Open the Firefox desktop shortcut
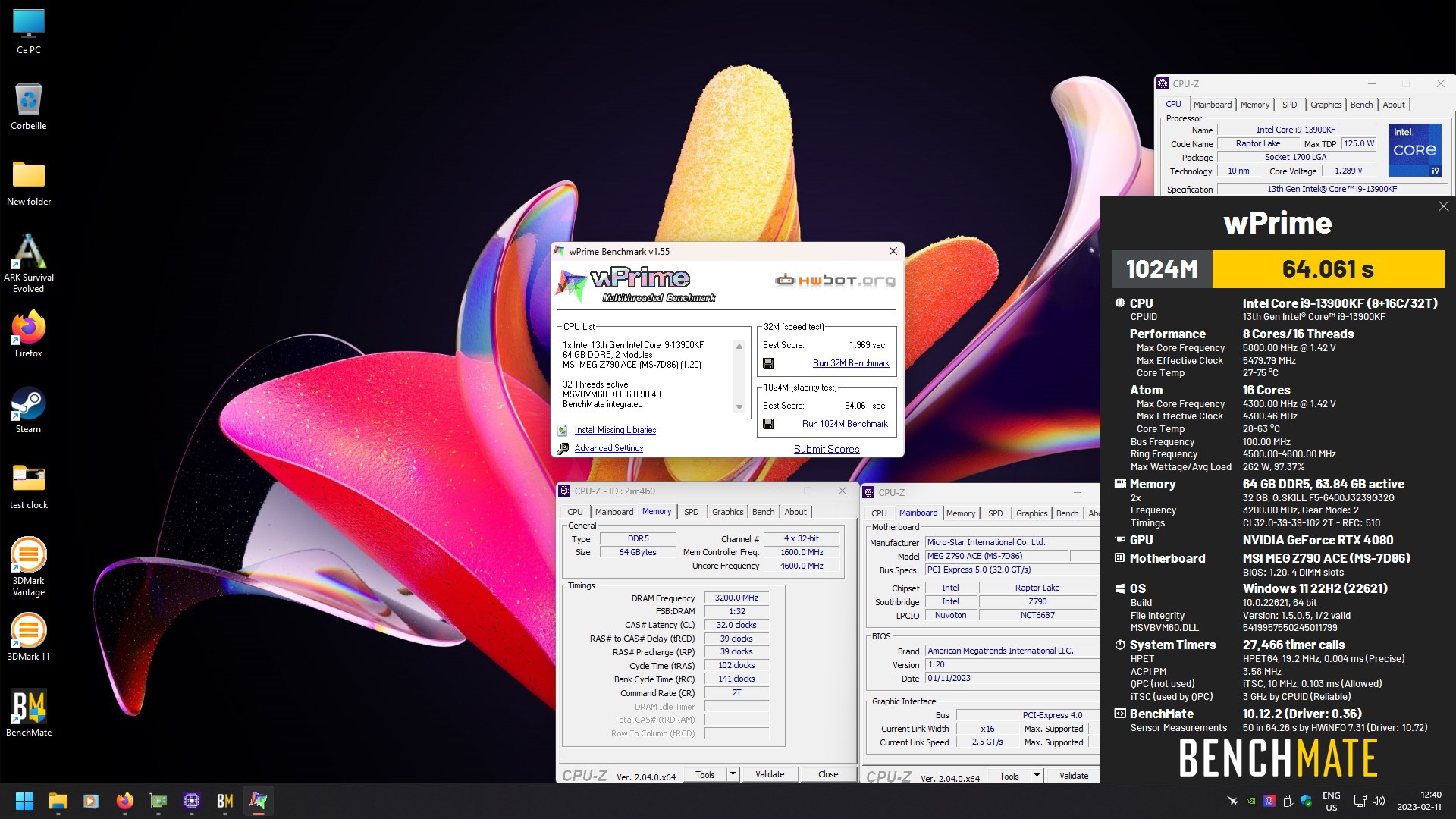Viewport: 1456px width, 819px height. tap(29, 334)
